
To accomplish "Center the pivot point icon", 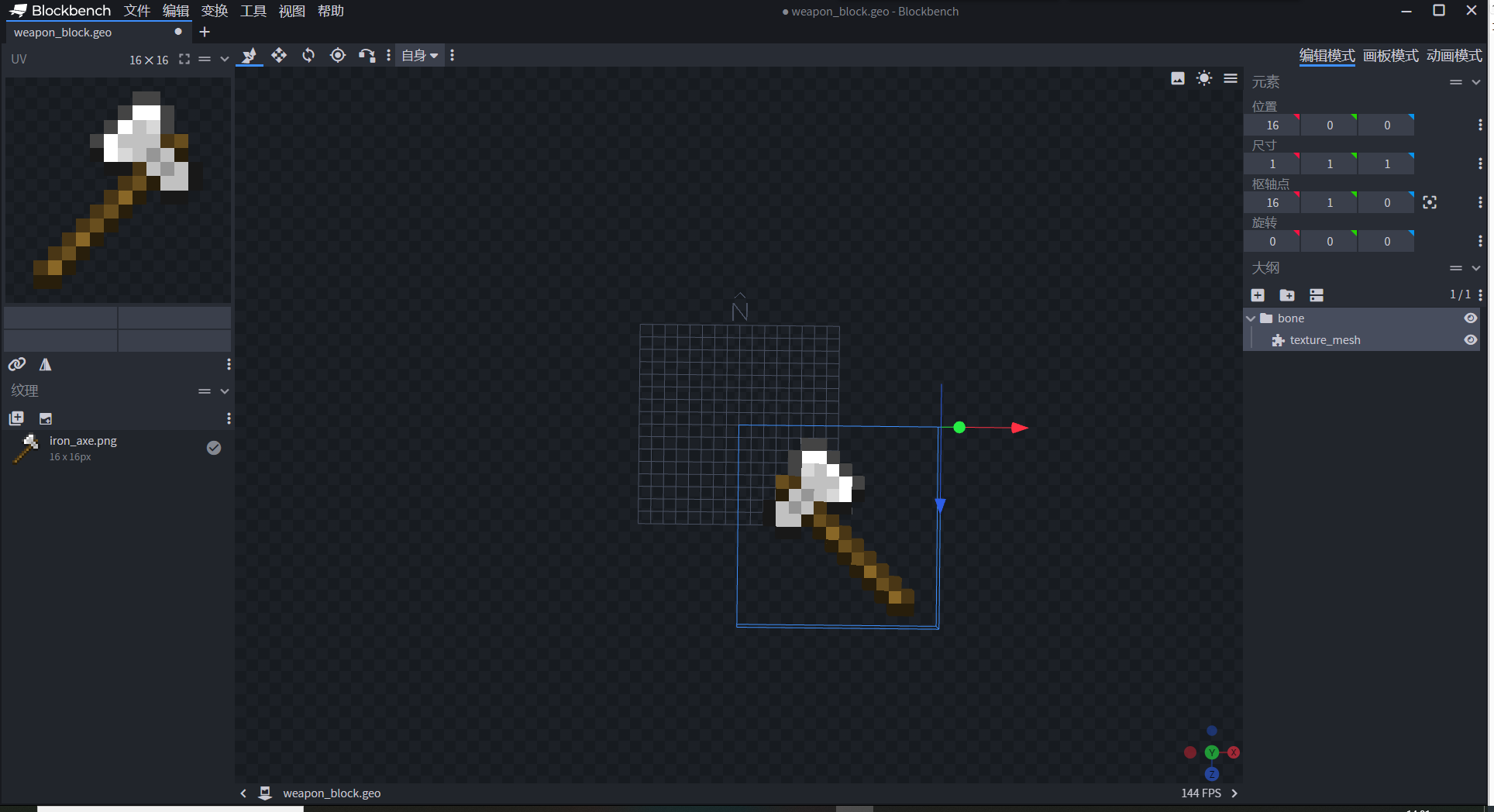I will [x=1430, y=202].
